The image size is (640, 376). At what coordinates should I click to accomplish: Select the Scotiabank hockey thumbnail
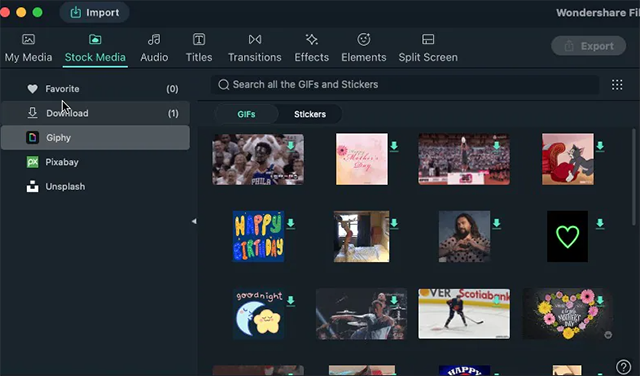coord(464,314)
